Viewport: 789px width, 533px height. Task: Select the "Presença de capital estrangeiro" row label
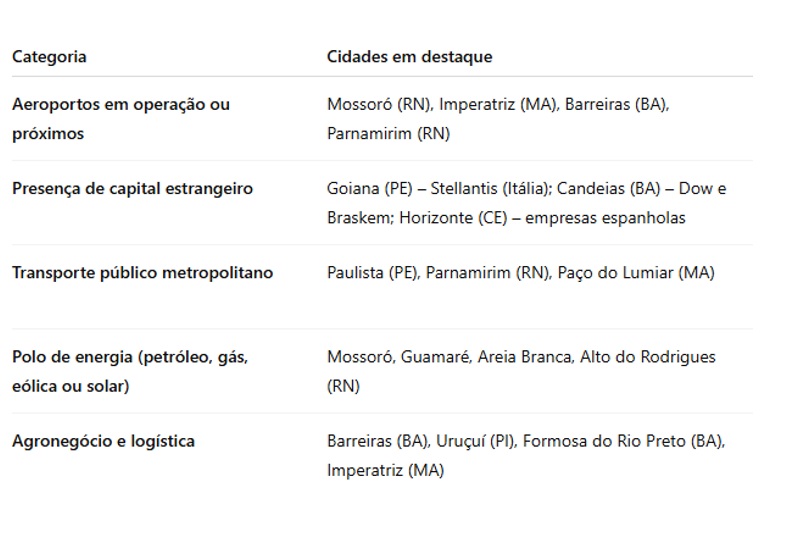click(x=132, y=189)
